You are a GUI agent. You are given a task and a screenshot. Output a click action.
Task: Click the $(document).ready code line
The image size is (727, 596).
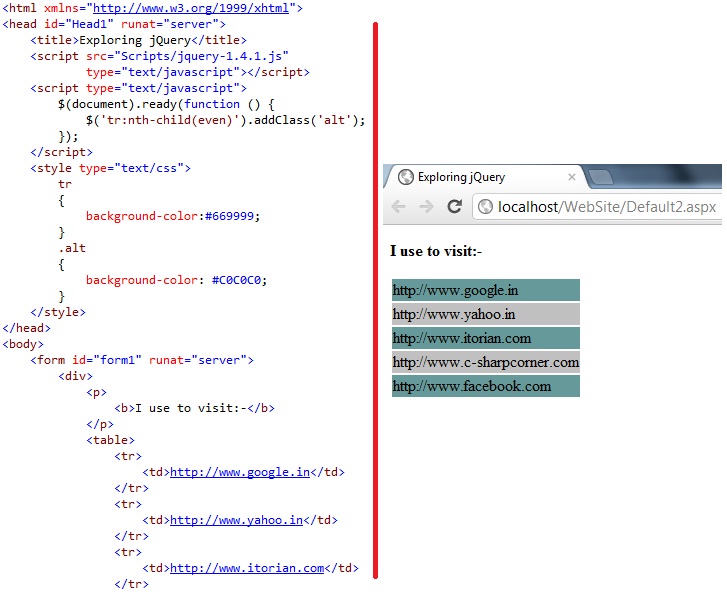coord(166,104)
